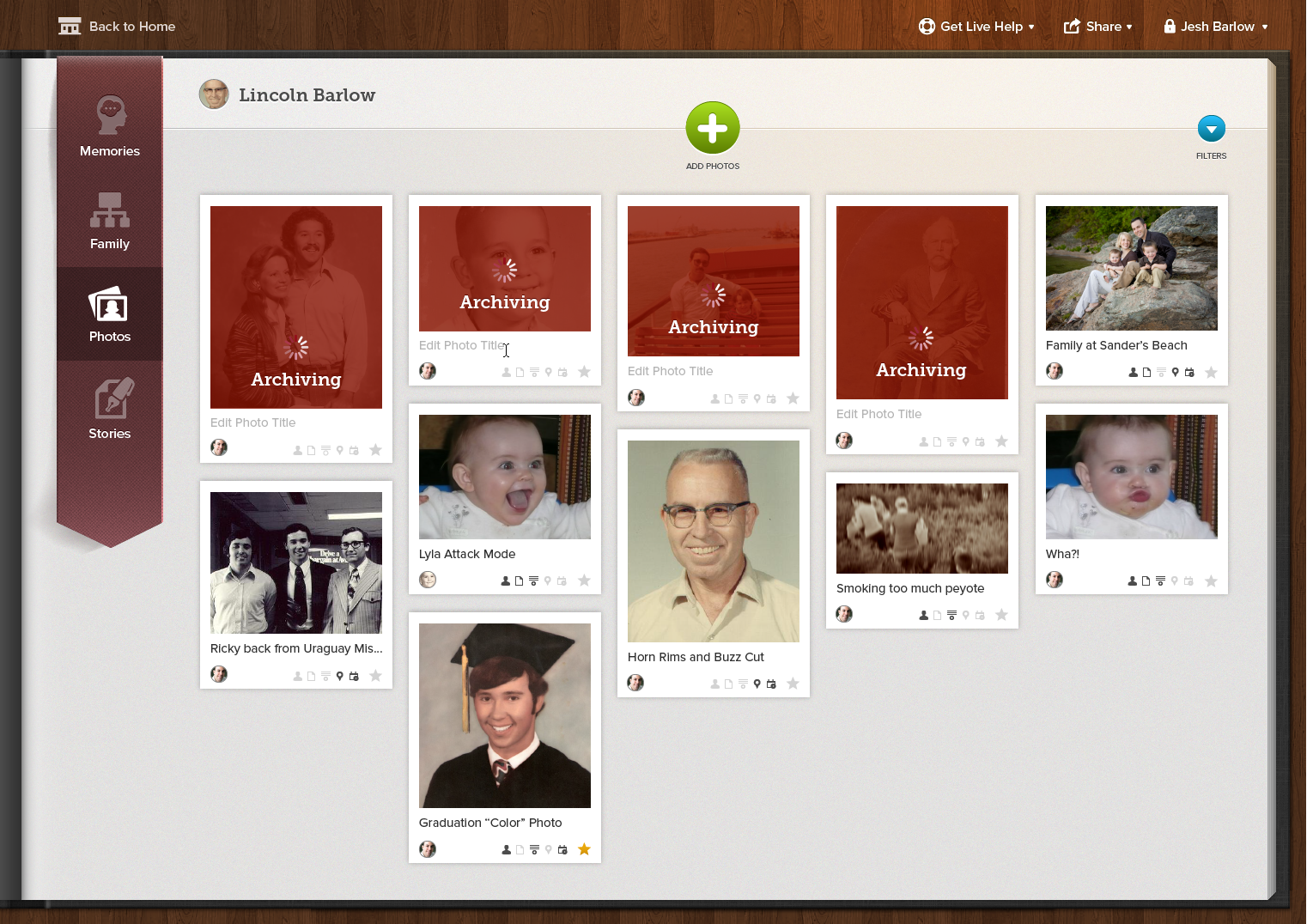The height and width of the screenshot is (924, 1307).
Task: Open the Graduation Color Photo thumbnail
Action: tap(505, 715)
